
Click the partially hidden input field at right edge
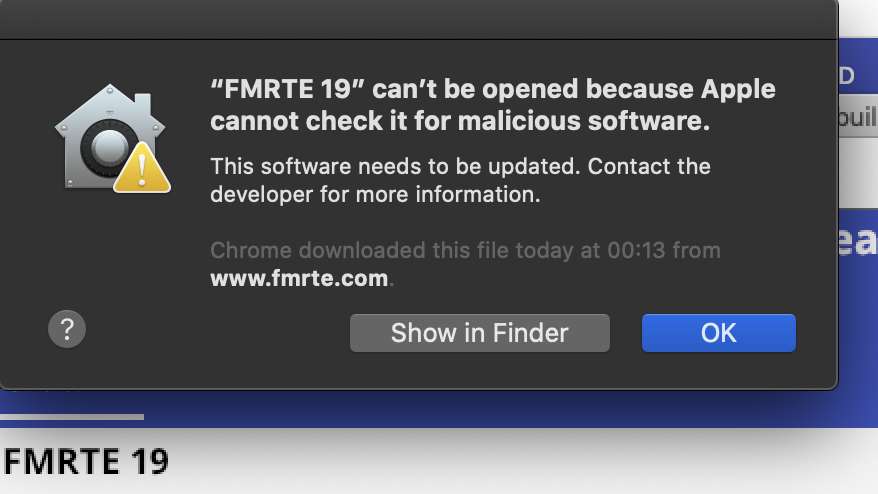pos(857,118)
